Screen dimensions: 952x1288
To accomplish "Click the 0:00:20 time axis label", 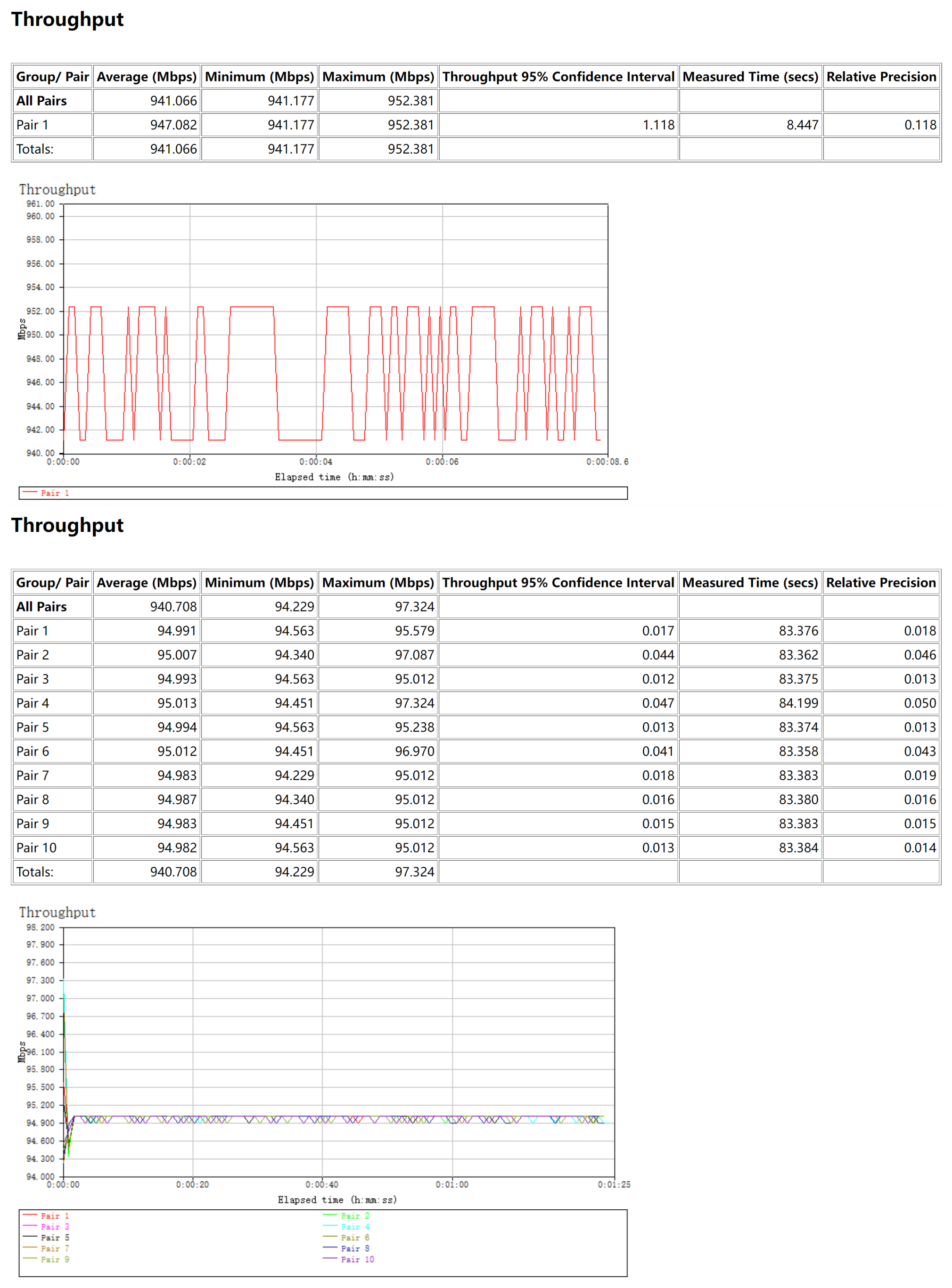I will click(192, 1185).
